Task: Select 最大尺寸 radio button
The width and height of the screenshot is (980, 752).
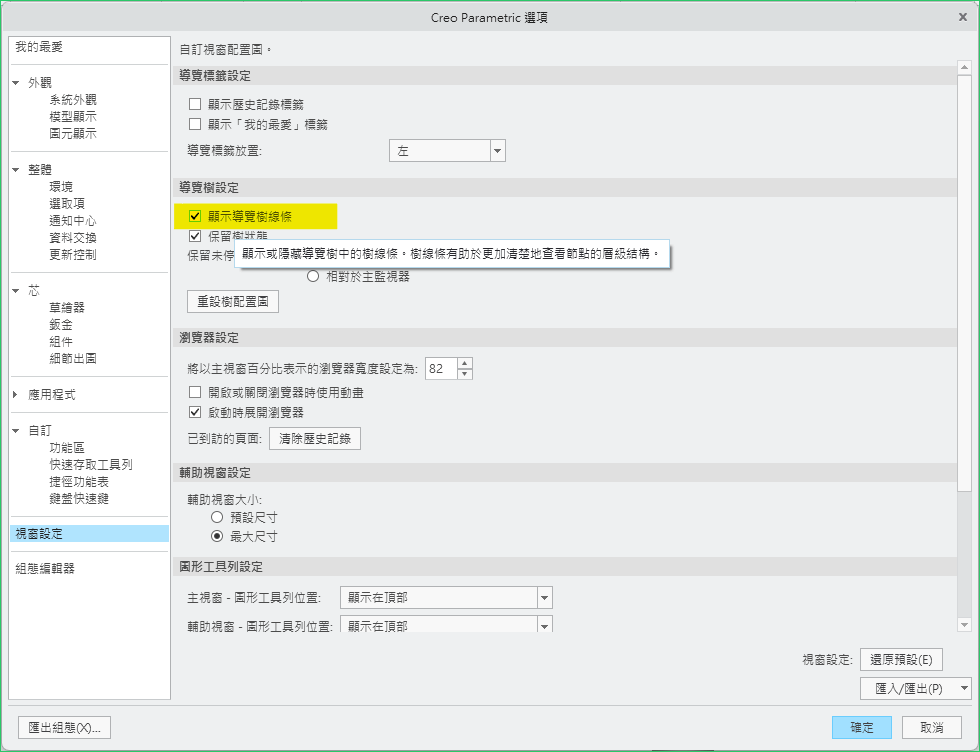Action: tap(216, 537)
